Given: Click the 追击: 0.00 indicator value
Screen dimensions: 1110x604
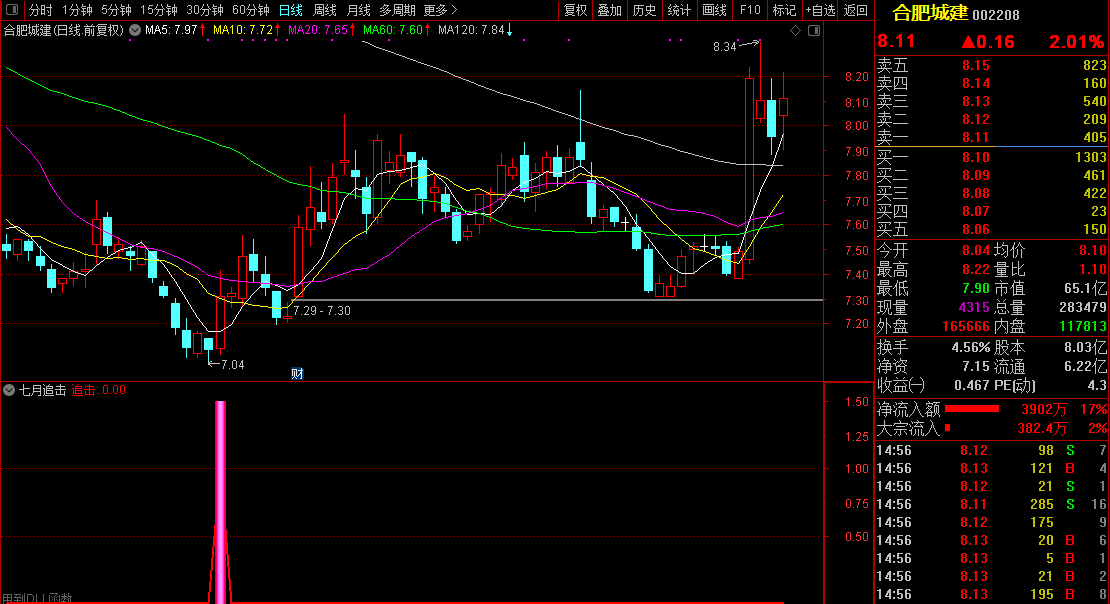Looking at the screenshot, I should (98, 390).
